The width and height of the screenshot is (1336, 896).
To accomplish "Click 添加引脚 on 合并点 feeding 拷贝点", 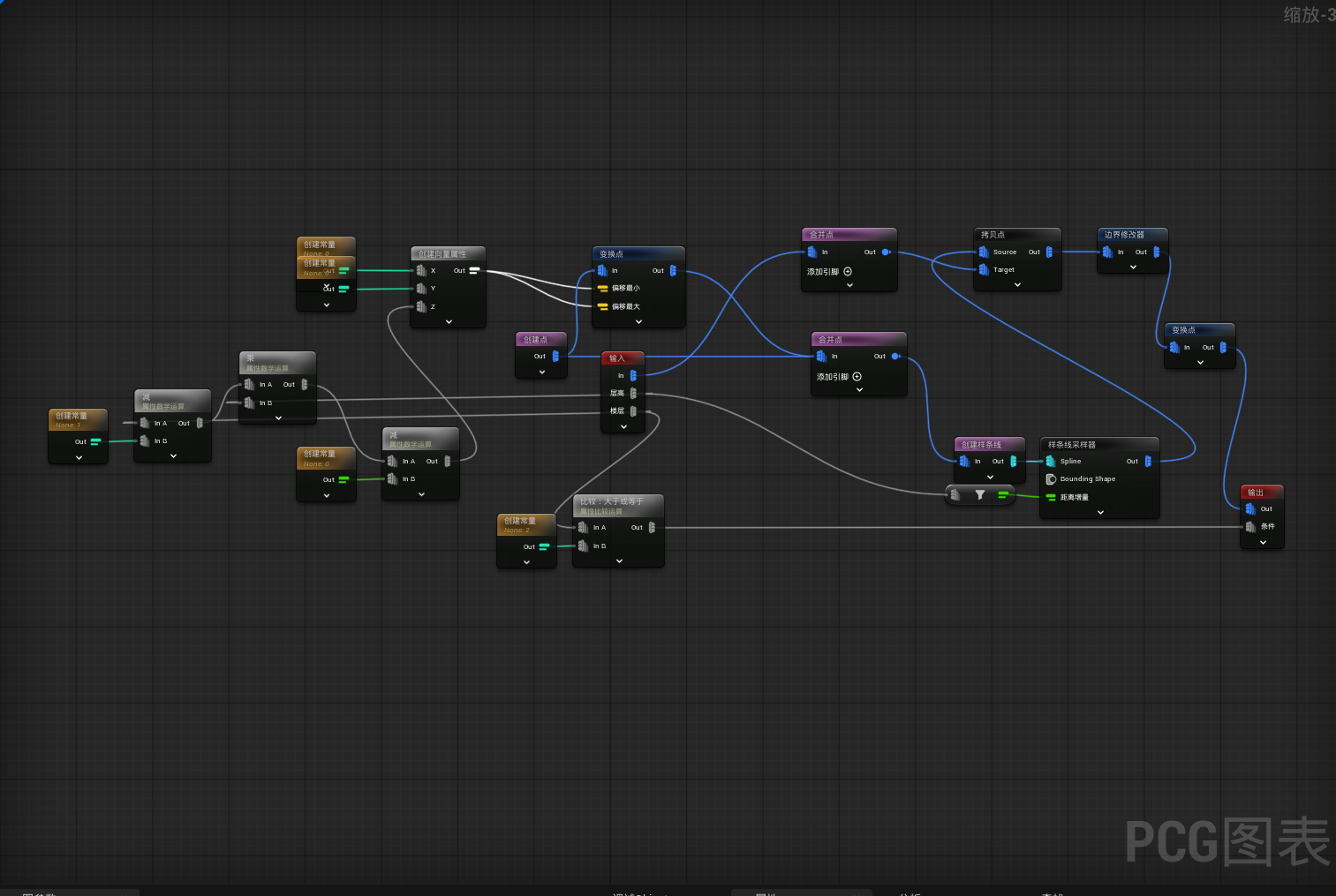I will [x=829, y=272].
